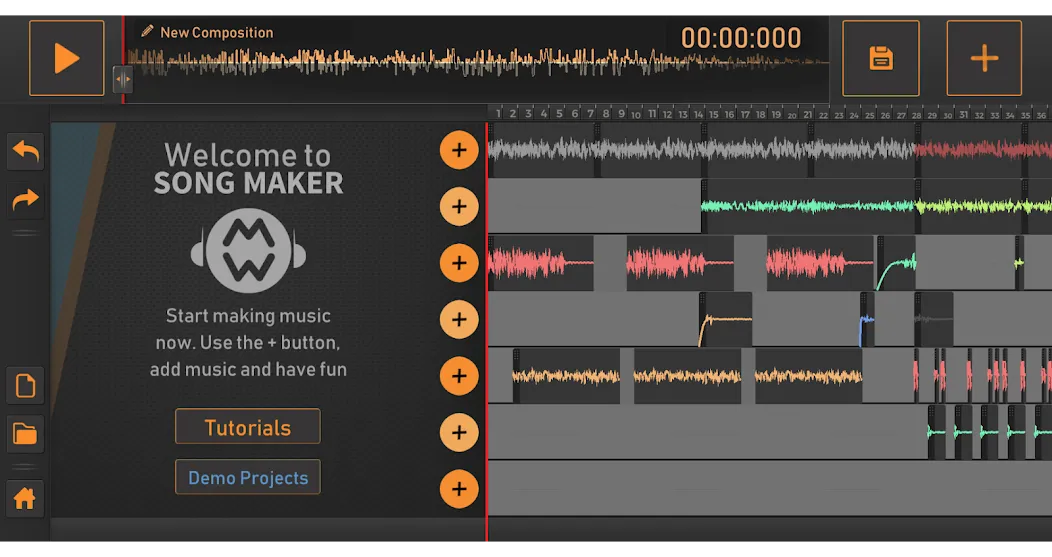Rename composition using the pencil icon
The height and width of the screenshot is (557, 1052).
click(147, 32)
